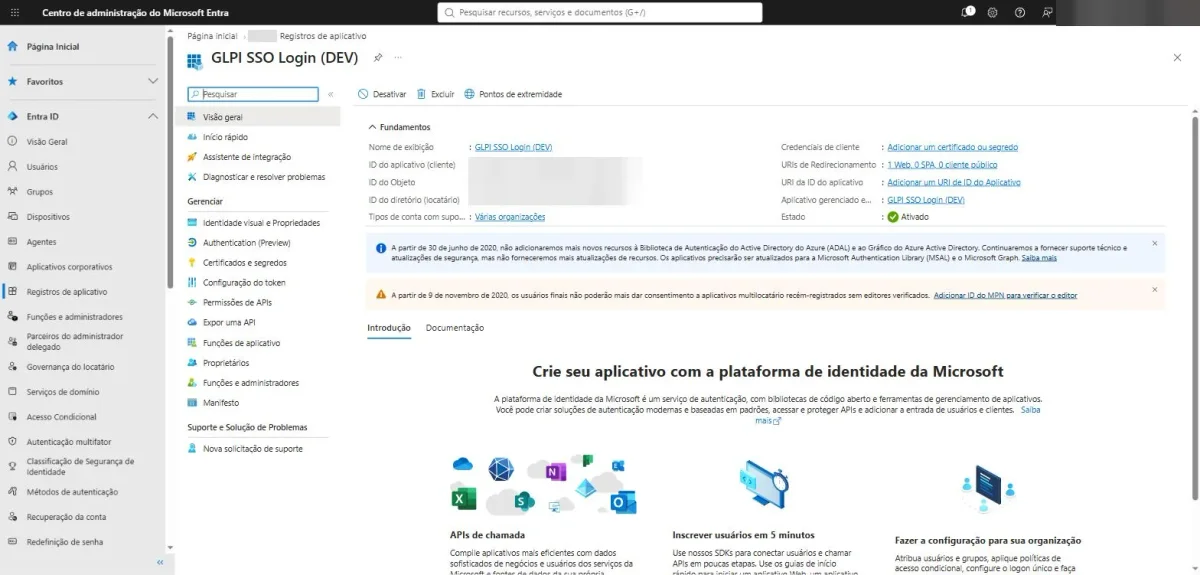Click Desativar in the command bar
Screen dimensions: 1200x575
pyautogui.click(x=382, y=94)
